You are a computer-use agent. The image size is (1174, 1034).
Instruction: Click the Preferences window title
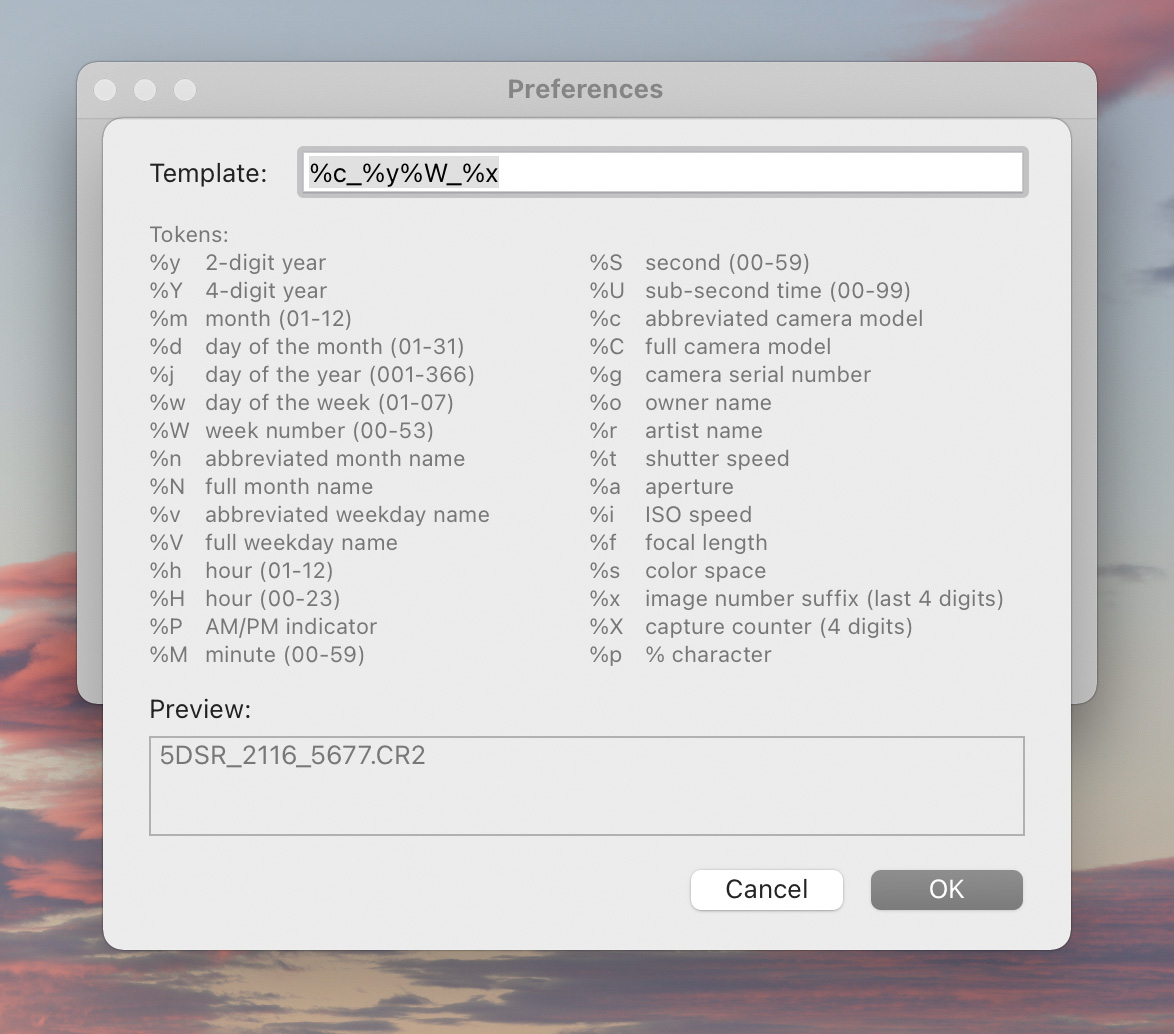tap(586, 89)
